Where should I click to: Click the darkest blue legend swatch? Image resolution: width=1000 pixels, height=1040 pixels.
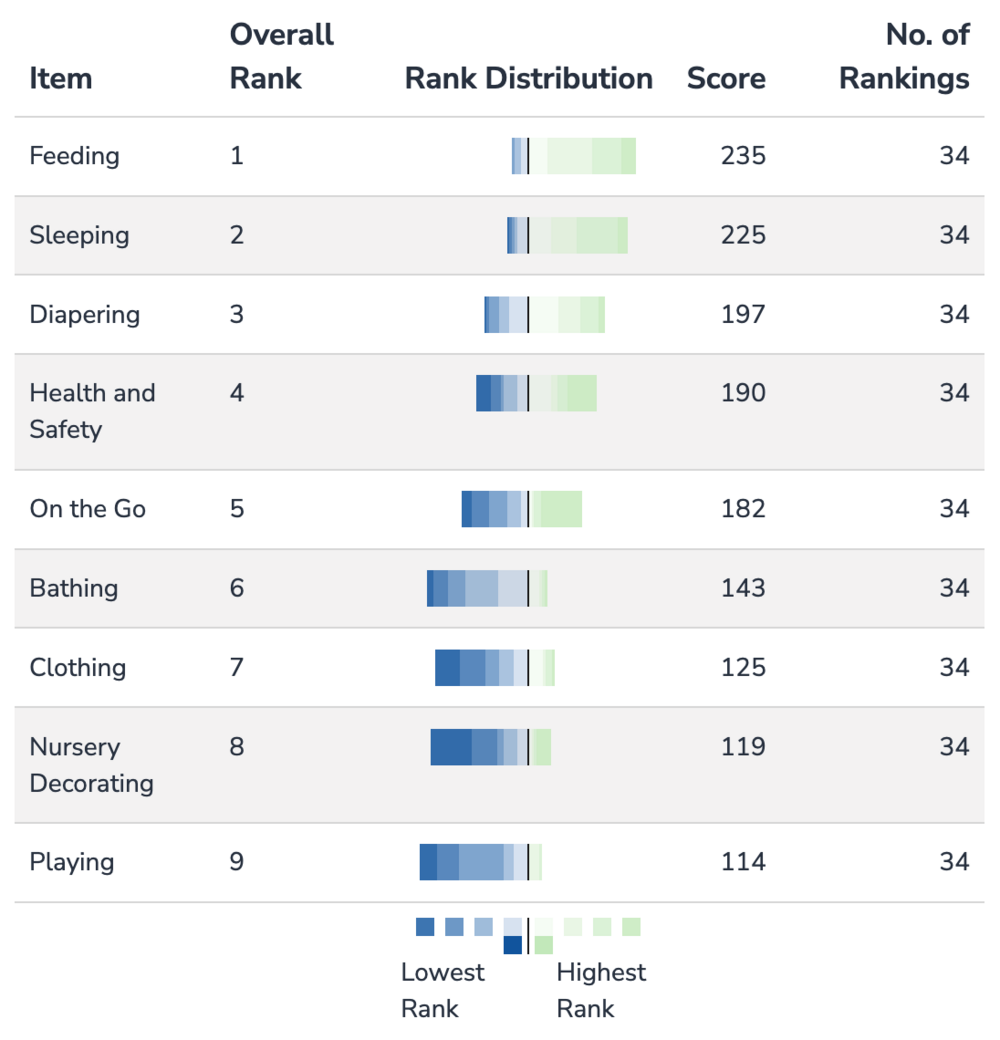coord(513,945)
